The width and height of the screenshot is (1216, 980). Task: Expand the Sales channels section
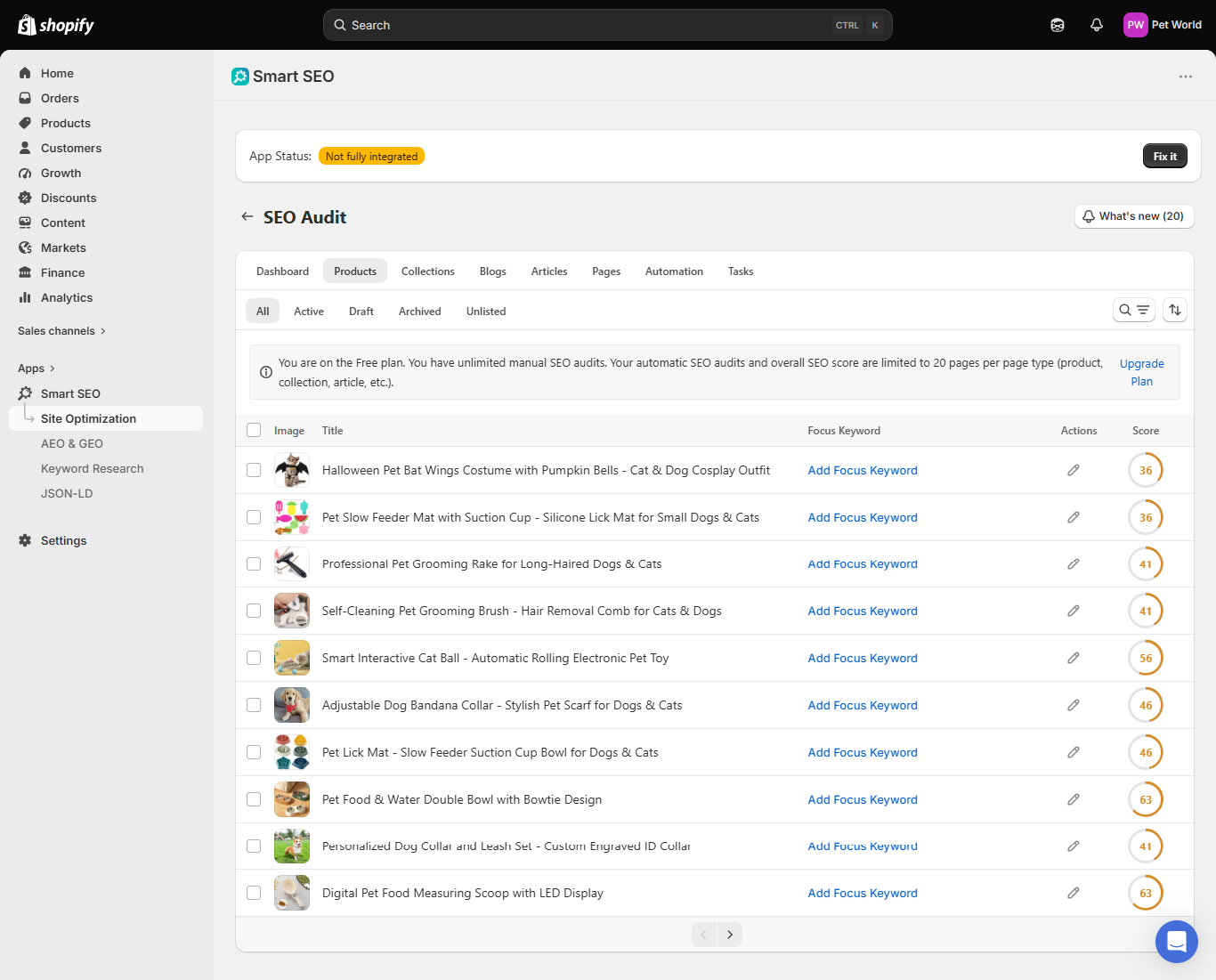pyautogui.click(x=61, y=331)
